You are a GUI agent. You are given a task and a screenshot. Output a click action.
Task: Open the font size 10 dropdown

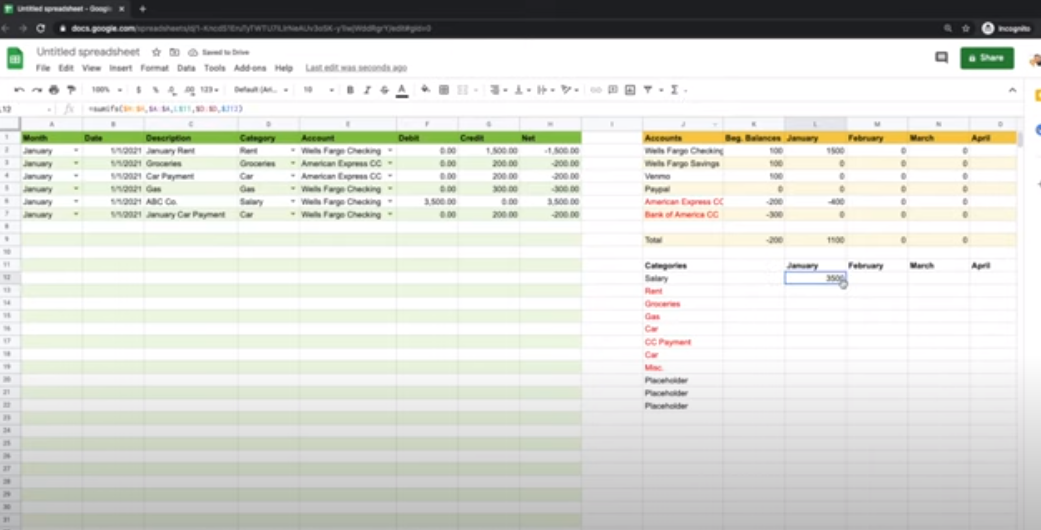pyautogui.click(x=319, y=90)
